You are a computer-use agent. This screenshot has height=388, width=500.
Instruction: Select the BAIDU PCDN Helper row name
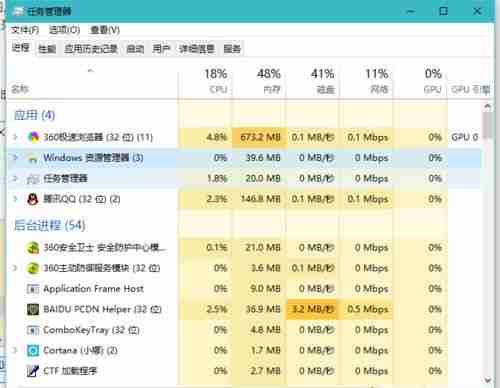coord(102,309)
